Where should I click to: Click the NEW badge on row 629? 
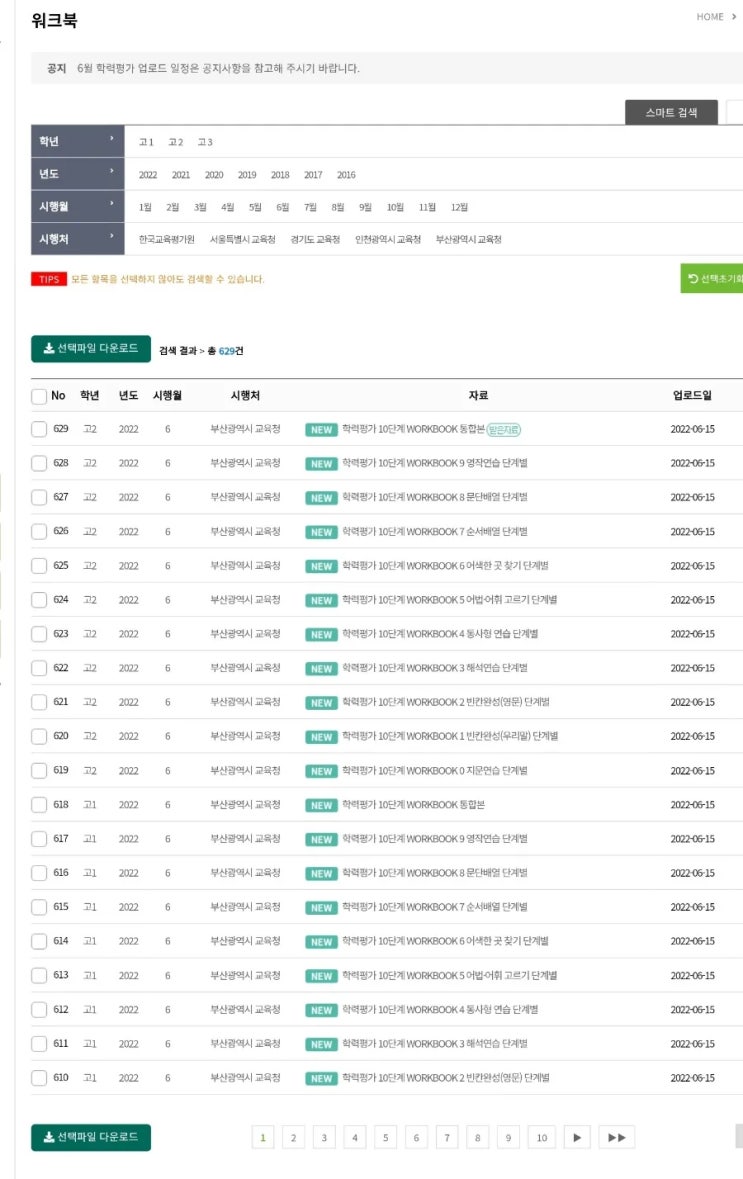point(321,429)
